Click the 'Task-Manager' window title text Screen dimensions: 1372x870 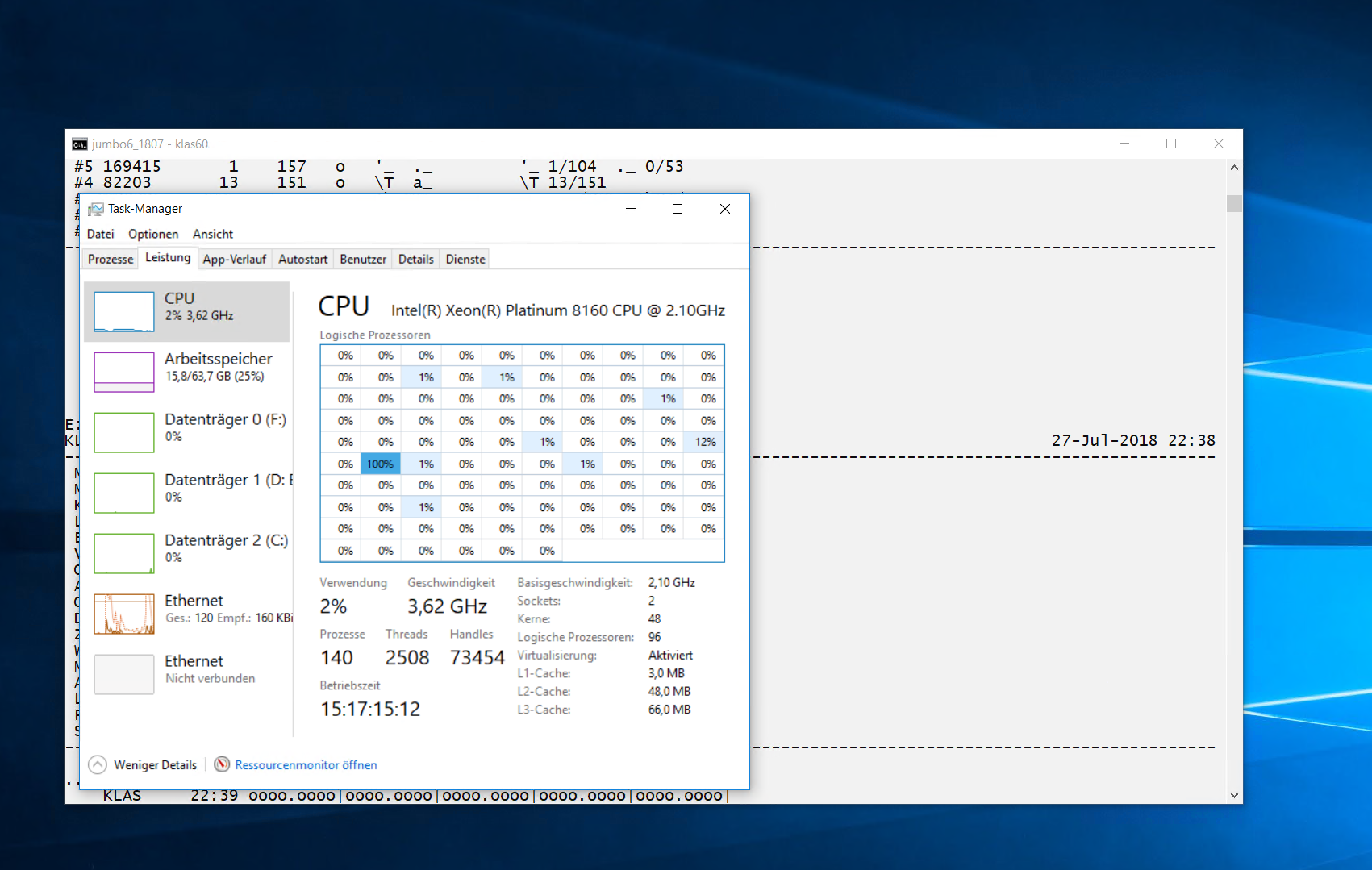coord(145,209)
